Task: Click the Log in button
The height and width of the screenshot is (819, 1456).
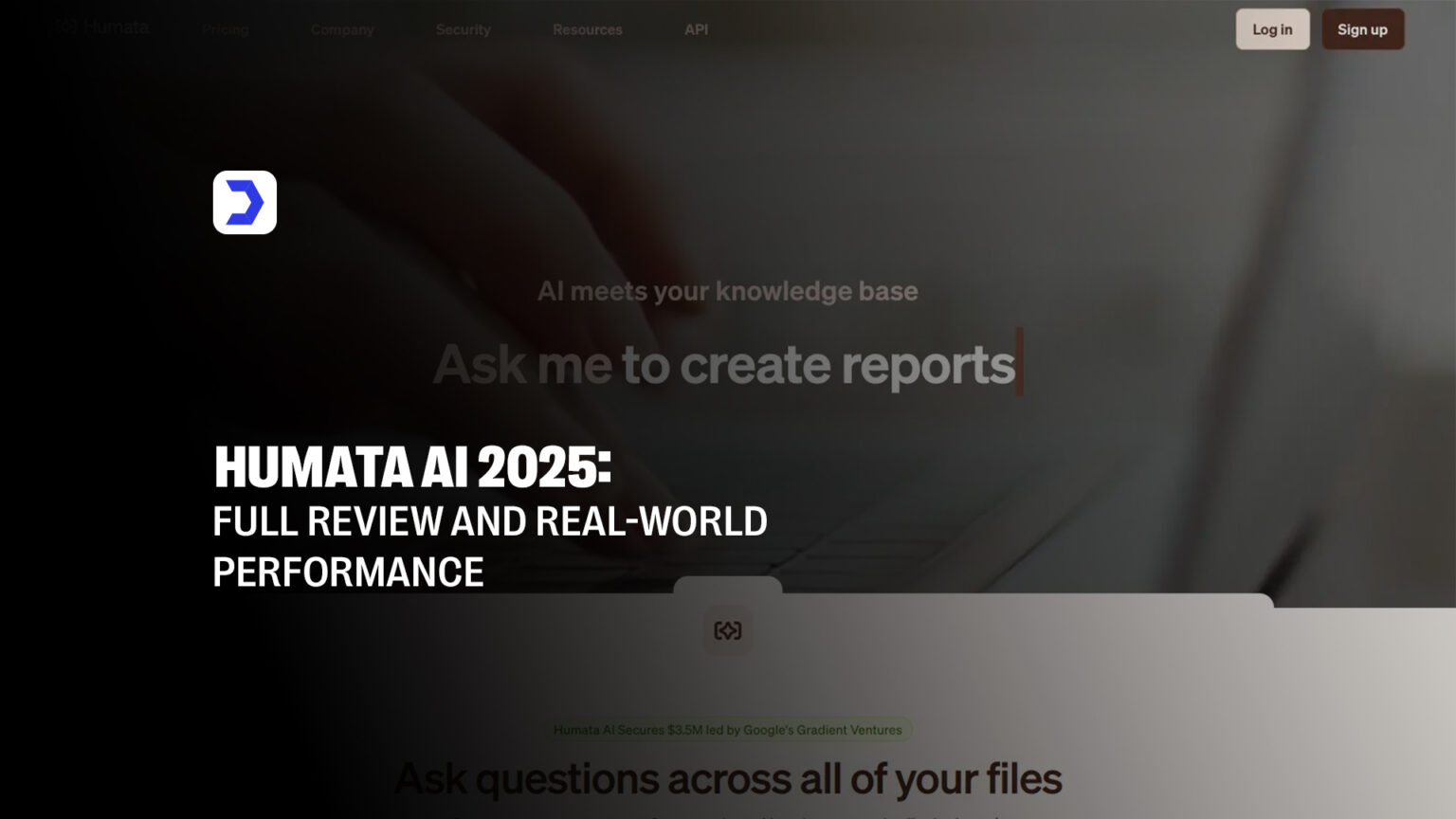Action: tap(1272, 29)
